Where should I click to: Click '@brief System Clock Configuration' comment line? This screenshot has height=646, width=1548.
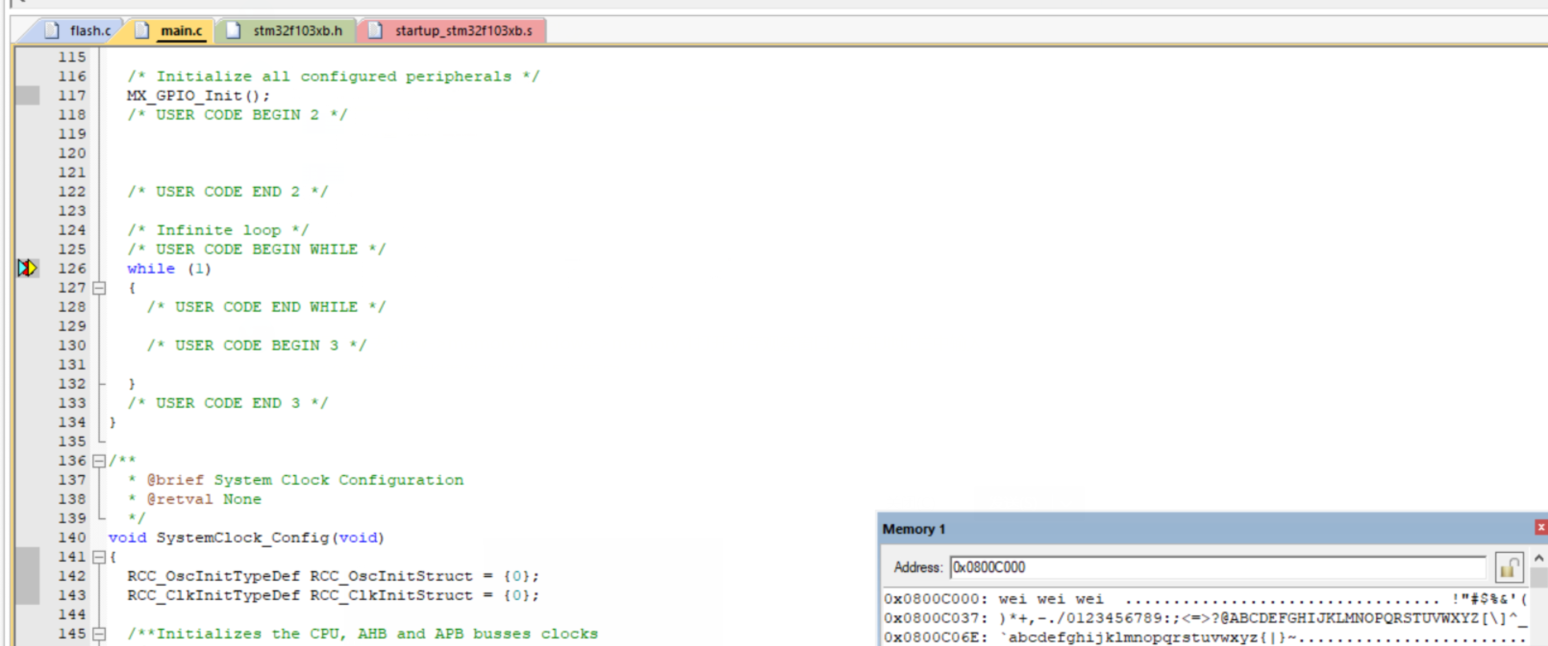295,480
